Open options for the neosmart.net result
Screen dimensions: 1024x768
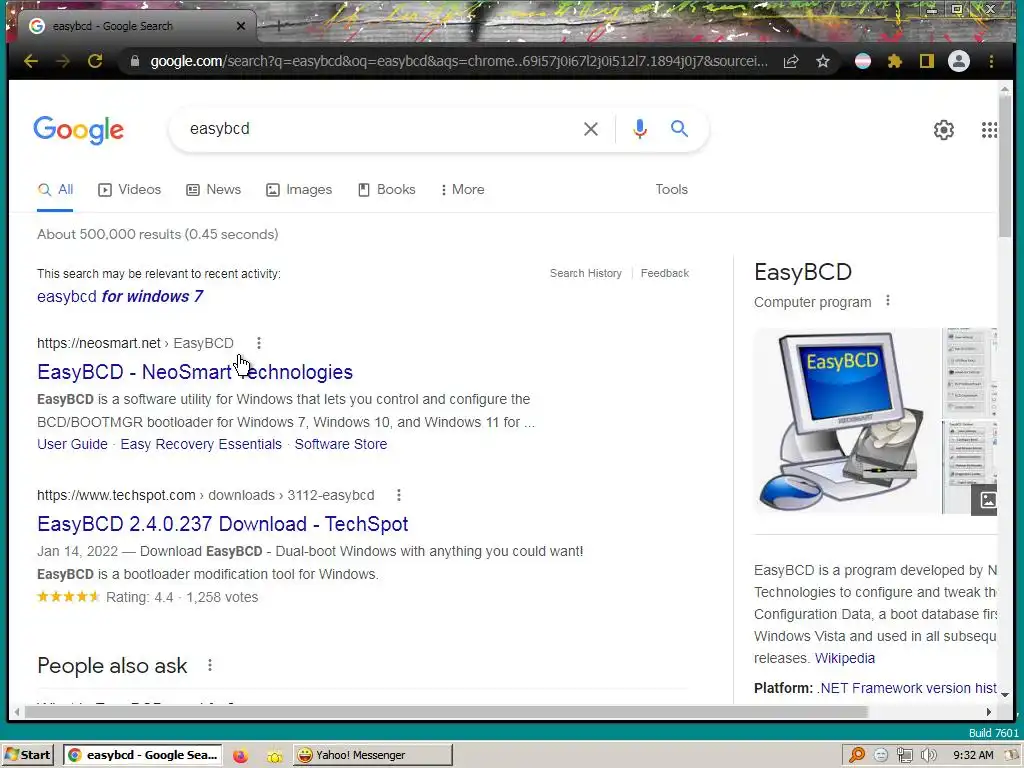click(x=259, y=343)
